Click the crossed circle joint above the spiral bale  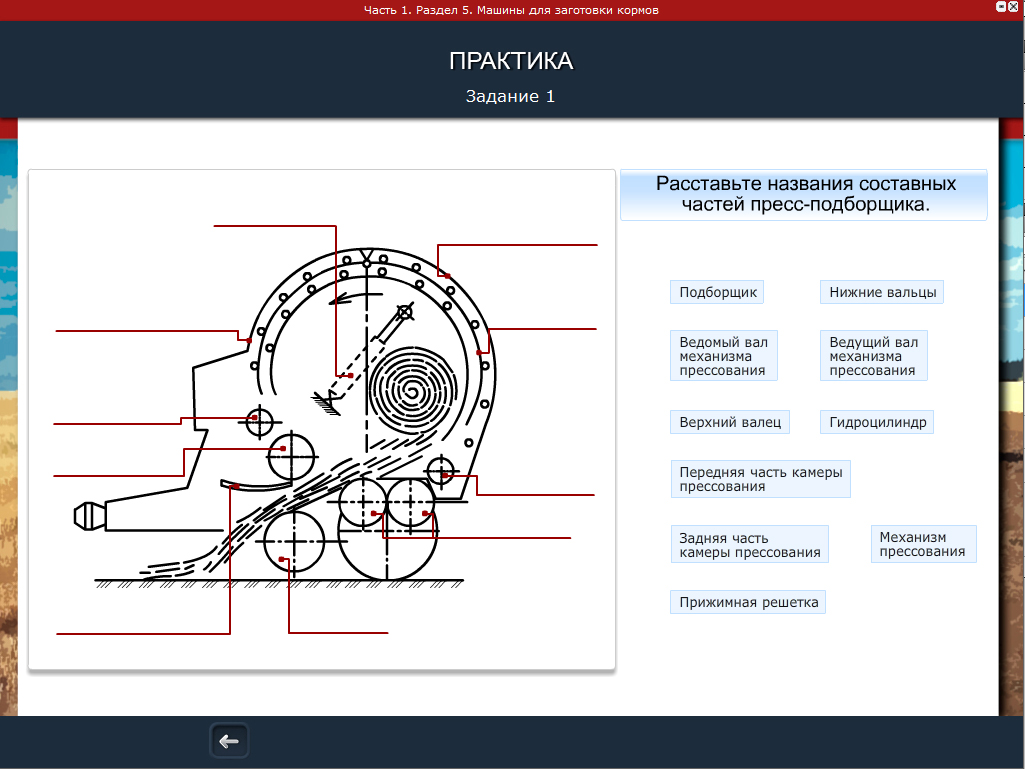click(405, 313)
